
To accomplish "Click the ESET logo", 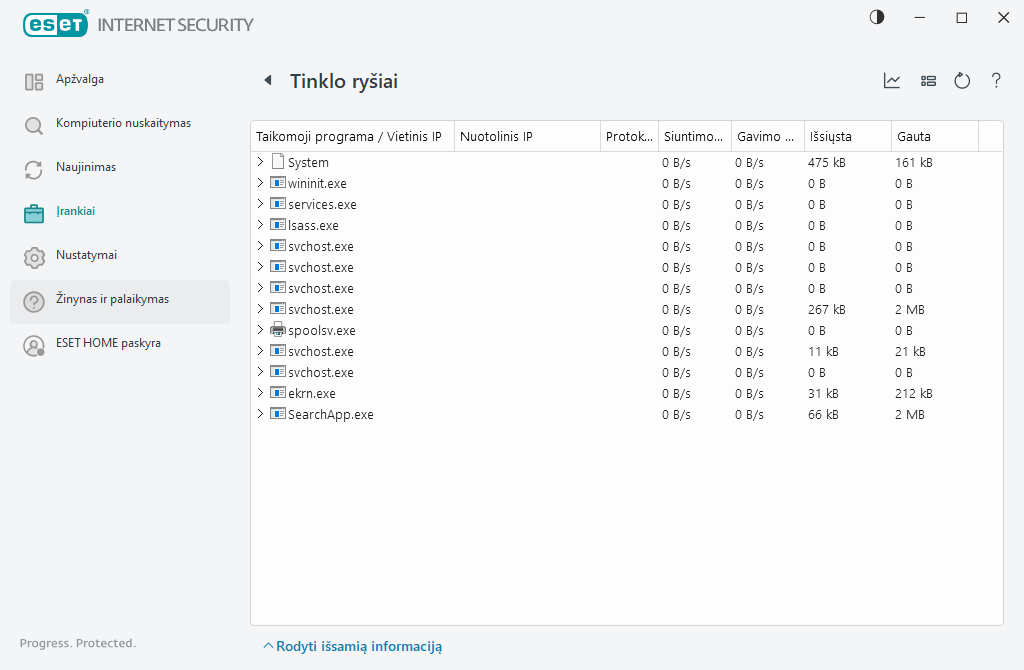I will pyautogui.click(x=56, y=24).
